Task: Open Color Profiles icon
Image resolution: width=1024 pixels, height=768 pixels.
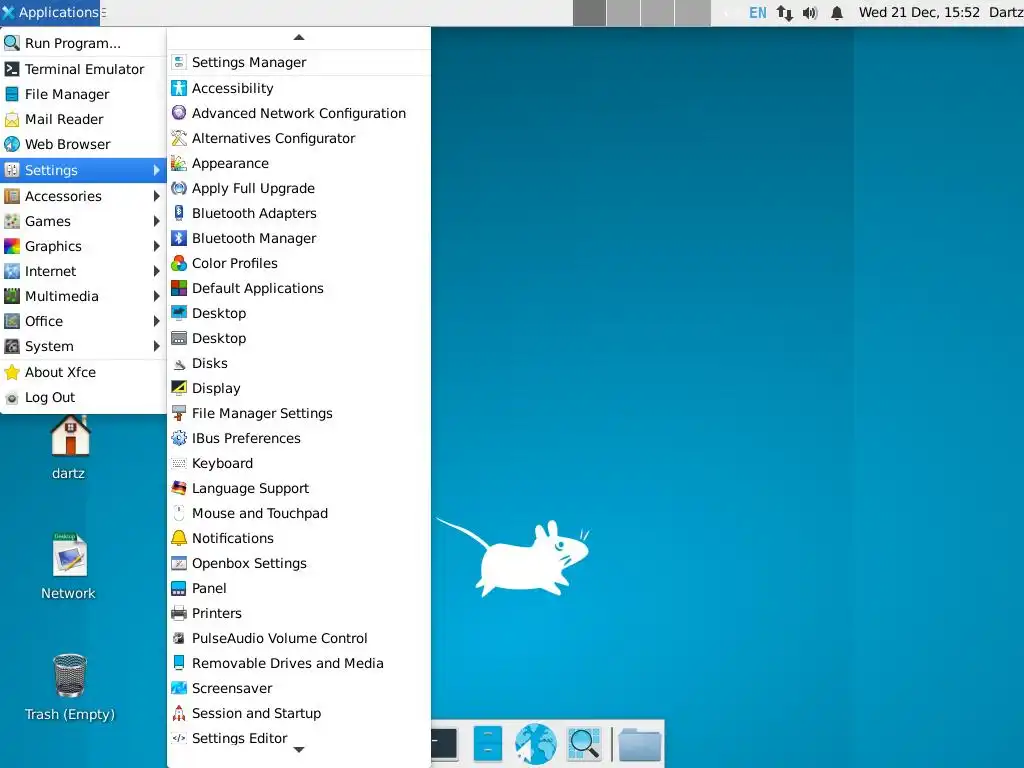Action: [179, 263]
